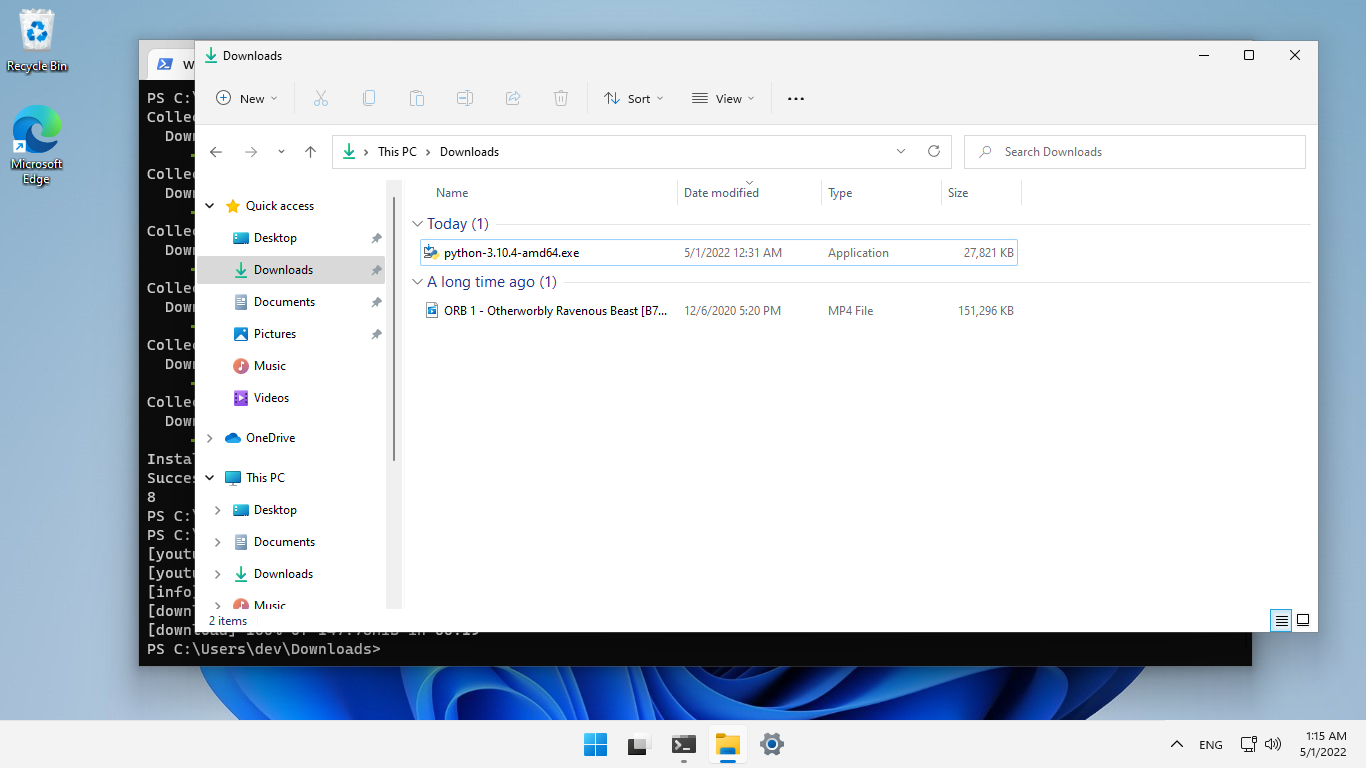
Task: Open the recent locations chevron
Action: pos(281,152)
